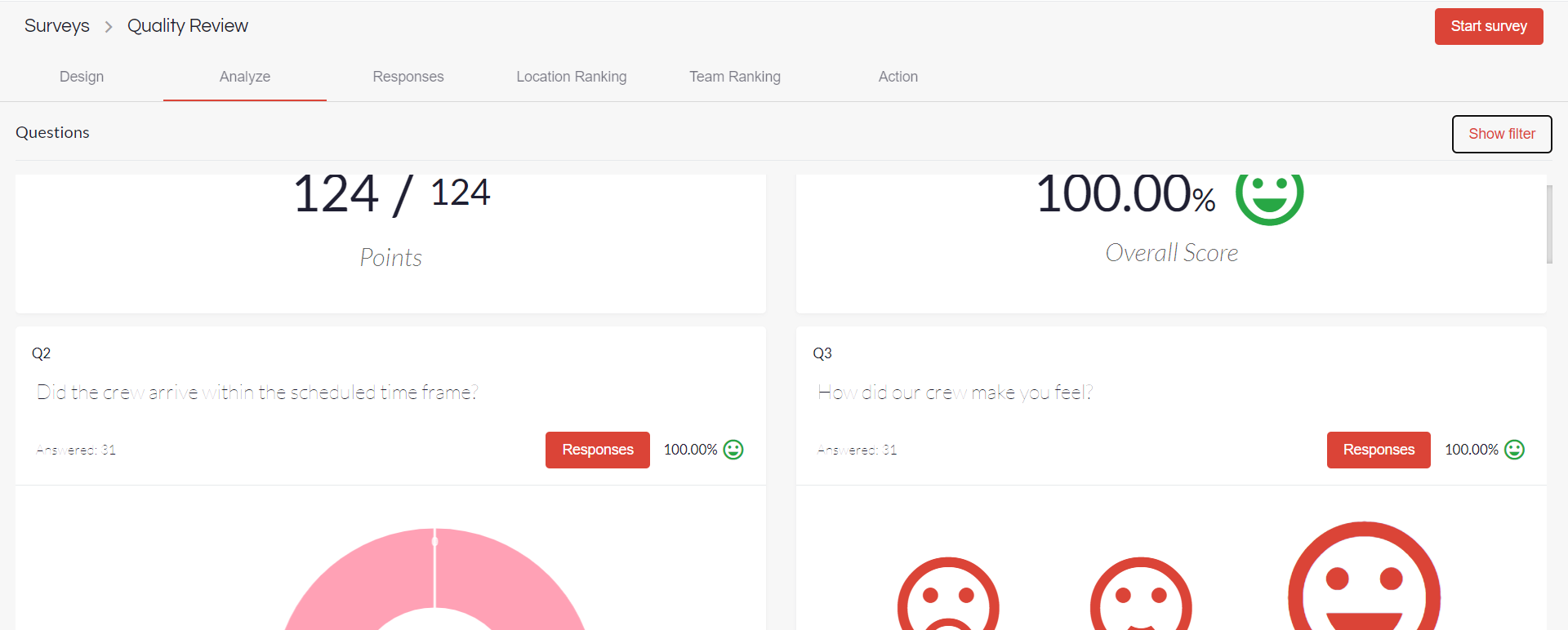Go to the Location Ranking tab
The image size is (1568, 630).
(x=572, y=77)
